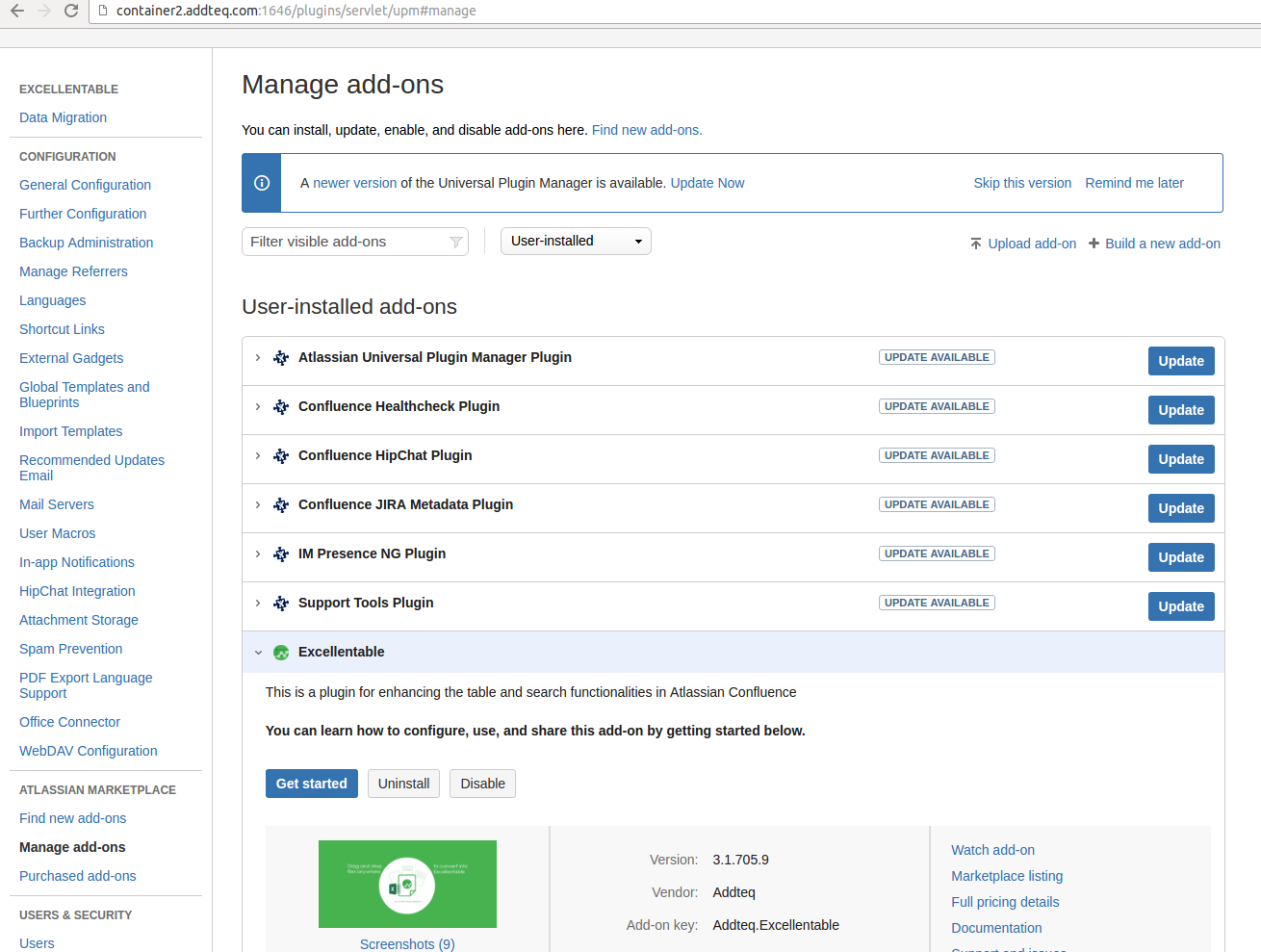Click the browser forward arrow
This screenshot has width=1261, height=952.
(x=43, y=11)
